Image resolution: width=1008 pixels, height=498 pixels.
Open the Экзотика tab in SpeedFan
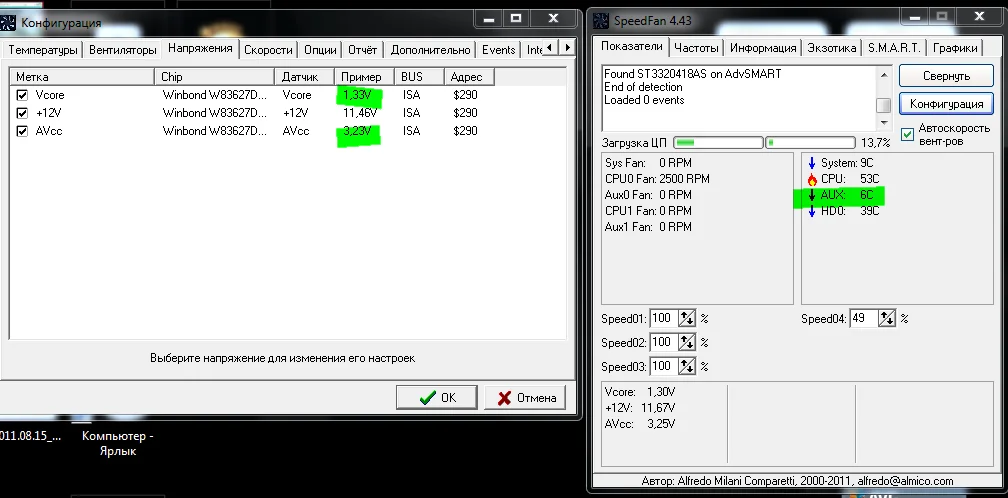point(832,48)
